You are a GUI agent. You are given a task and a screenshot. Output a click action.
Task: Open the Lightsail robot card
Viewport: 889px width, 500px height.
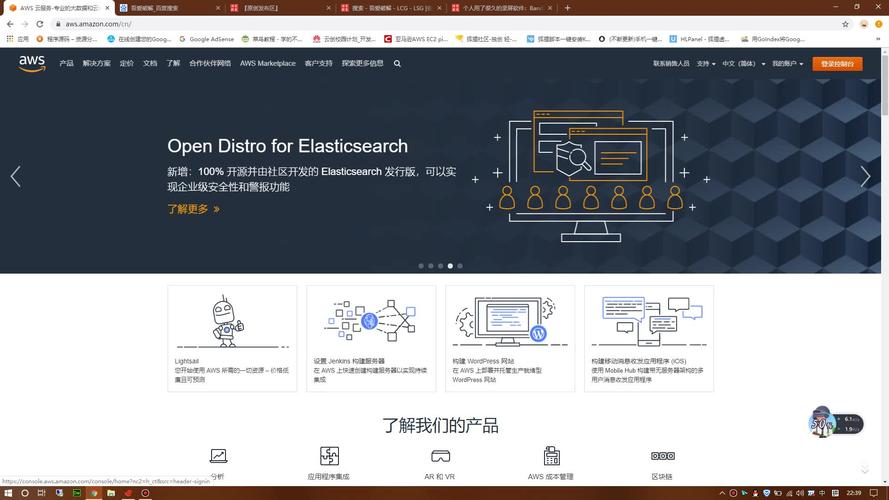tap(232, 338)
